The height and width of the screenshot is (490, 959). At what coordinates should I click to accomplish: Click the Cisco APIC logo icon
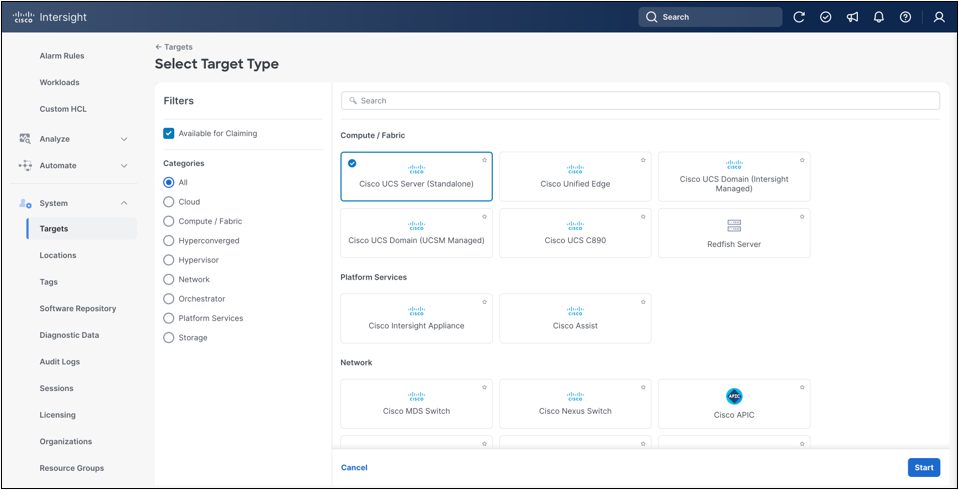point(734,396)
